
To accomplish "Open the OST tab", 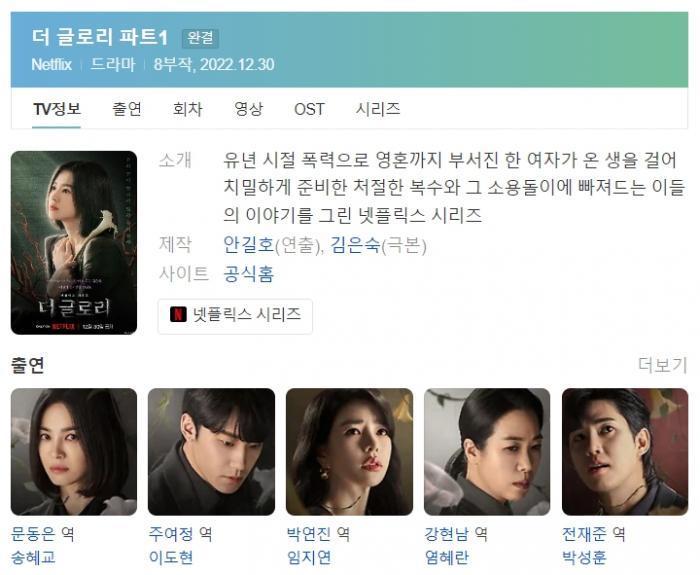I will pyautogui.click(x=309, y=109).
